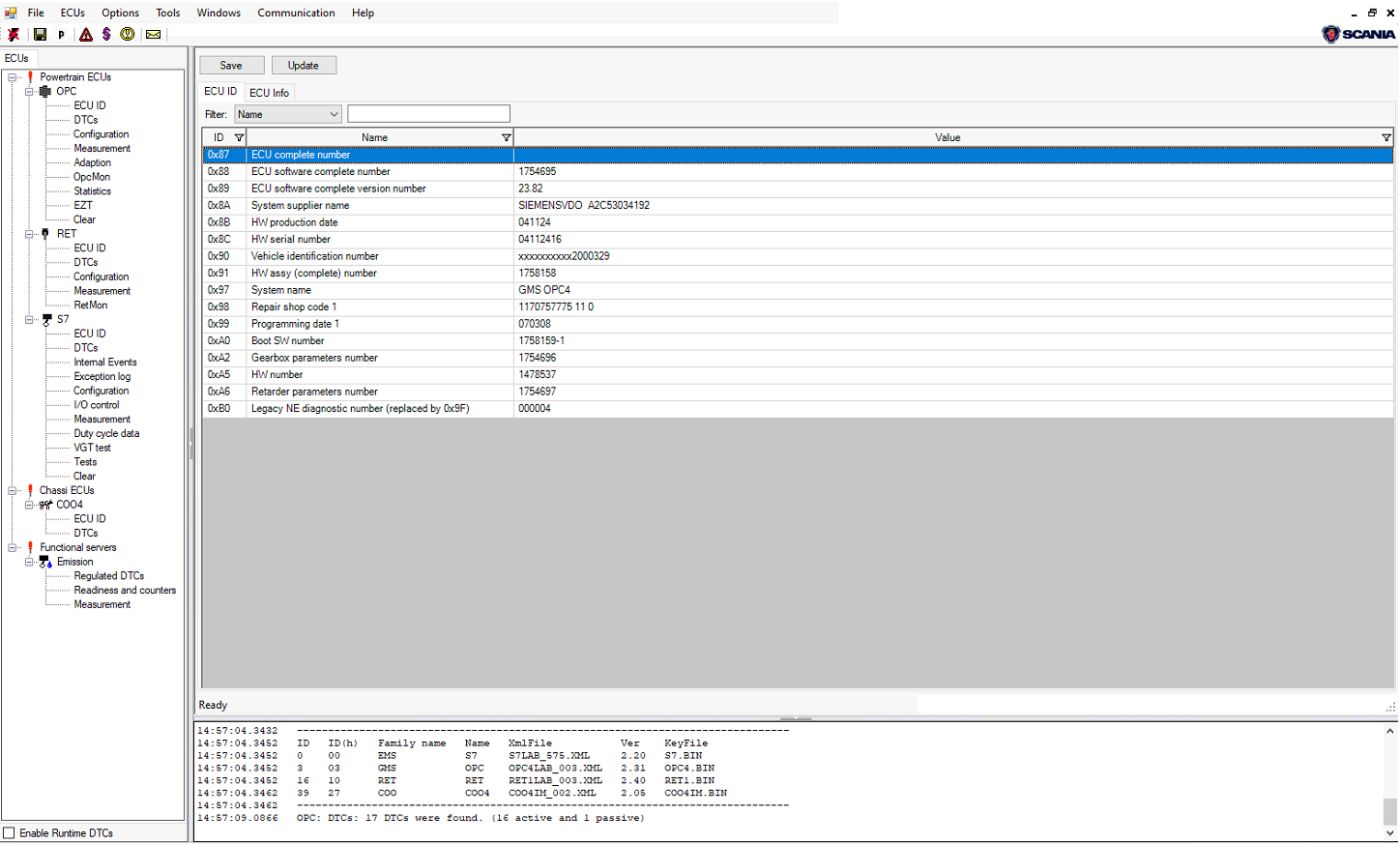Screen dimensions: 1400x844
Task: Click the envelope toolbar icon
Action: pos(152,34)
